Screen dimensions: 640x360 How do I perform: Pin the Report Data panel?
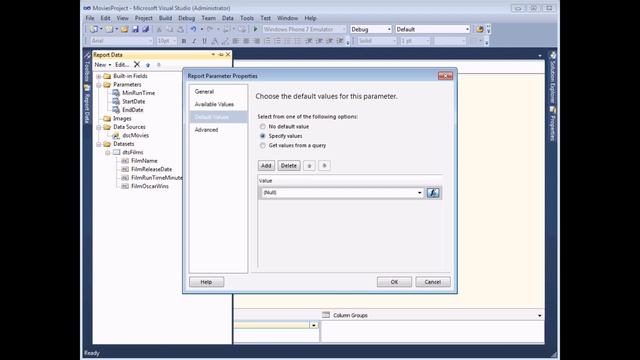pyautogui.click(x=221, y=55)
